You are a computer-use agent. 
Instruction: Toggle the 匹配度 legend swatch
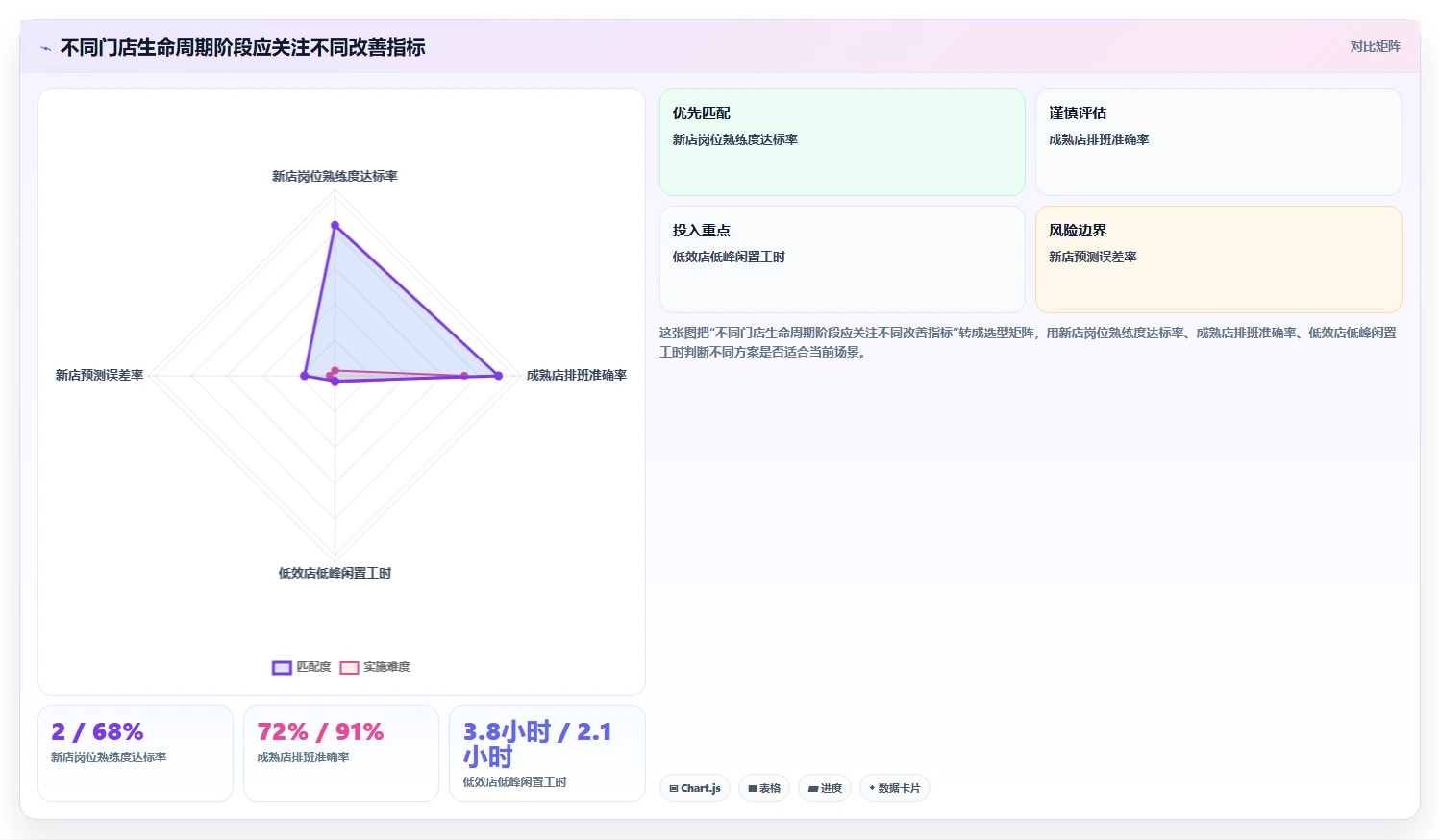282,667
